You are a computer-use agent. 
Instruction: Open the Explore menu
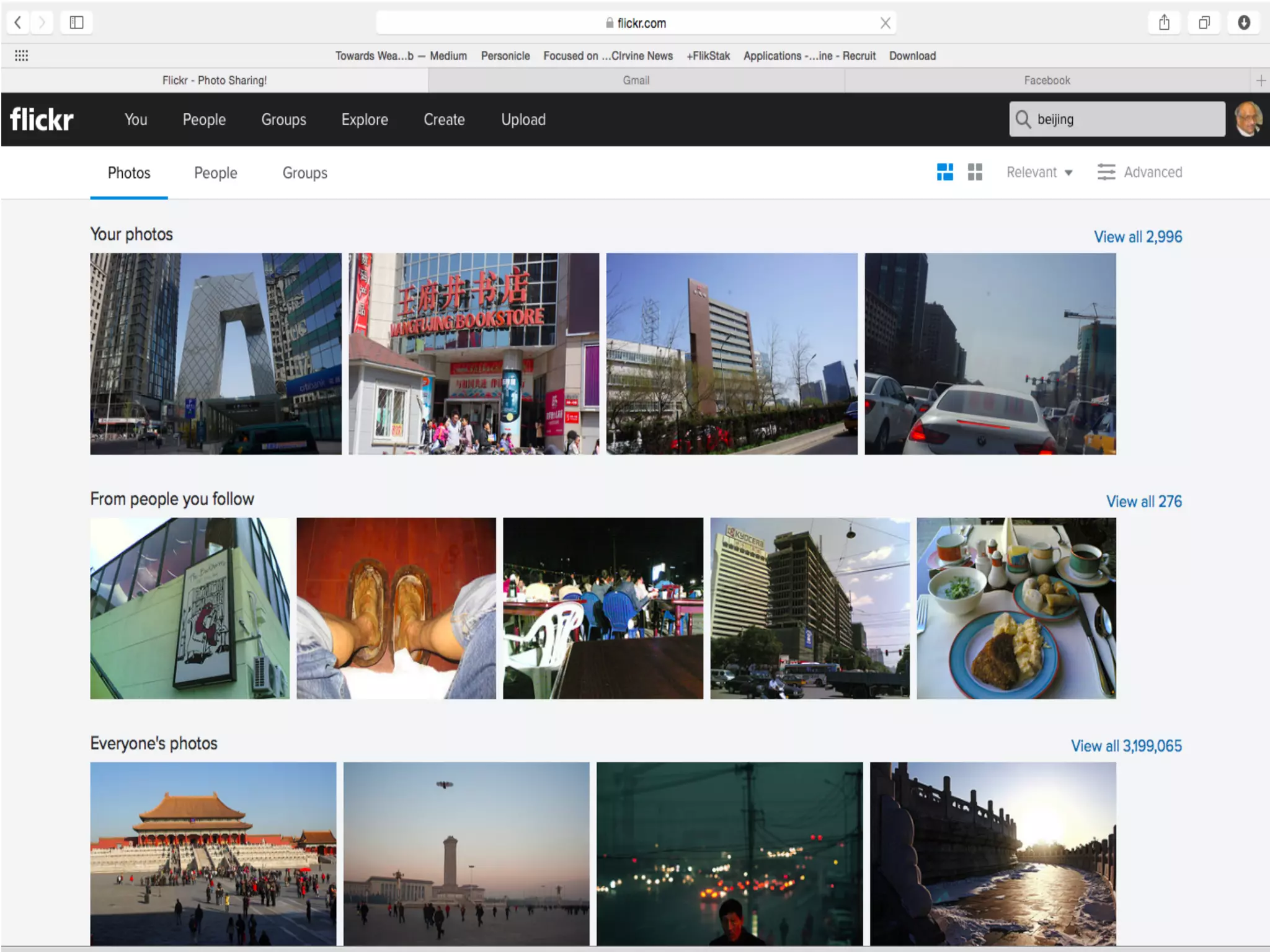[x=365, y=120]
